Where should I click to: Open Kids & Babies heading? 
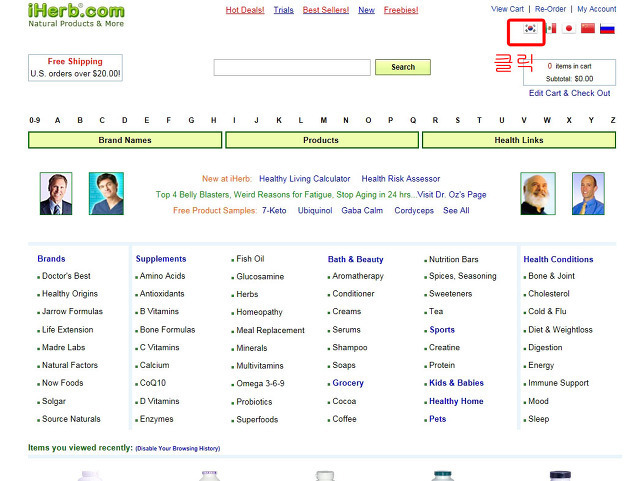pyautogui.click(x=456, y=383)
